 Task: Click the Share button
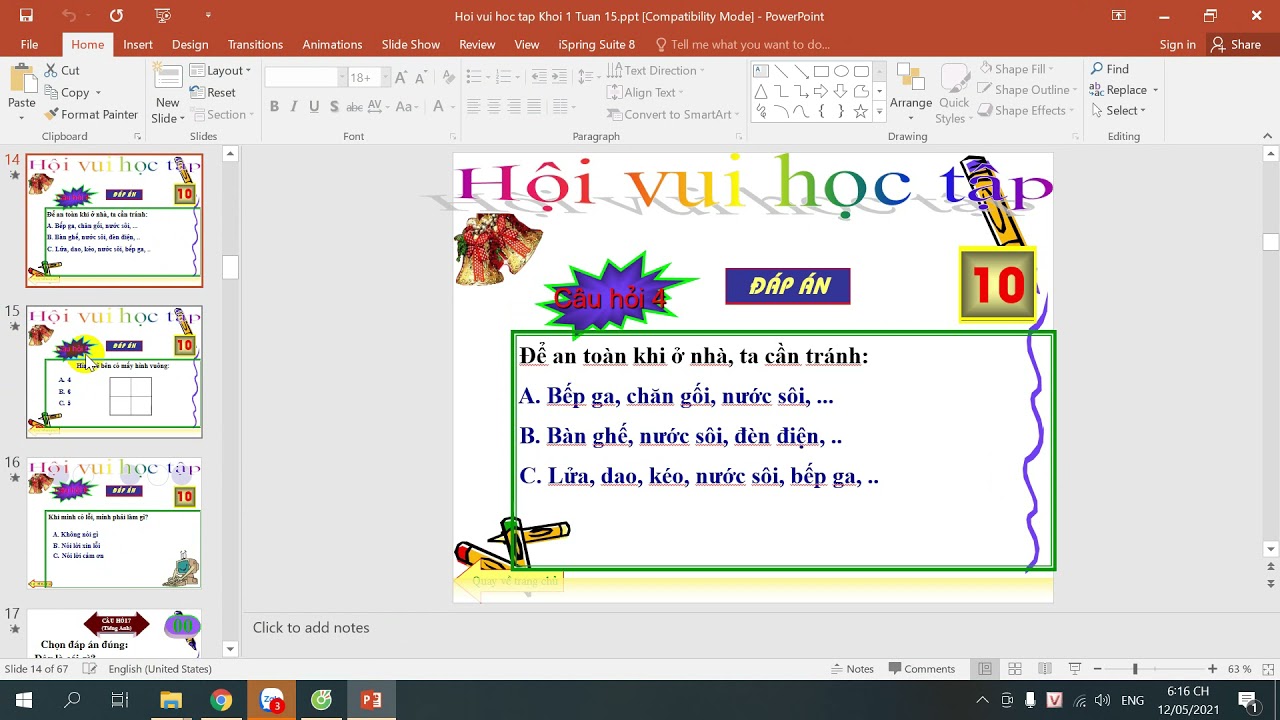(x=1235, y=44)
